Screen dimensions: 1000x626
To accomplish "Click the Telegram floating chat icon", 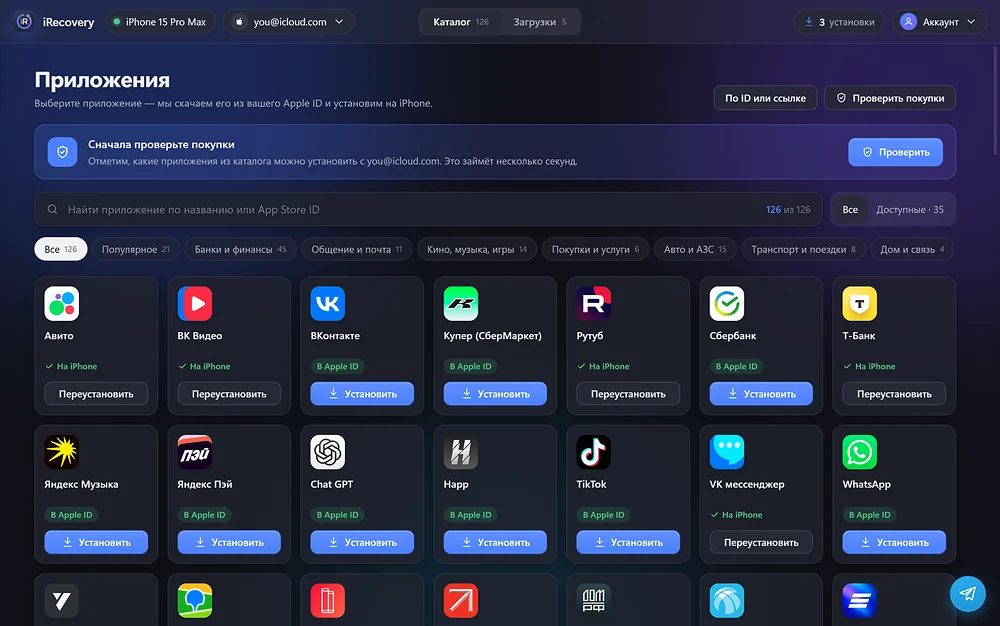I will click(x=967, y=593).
